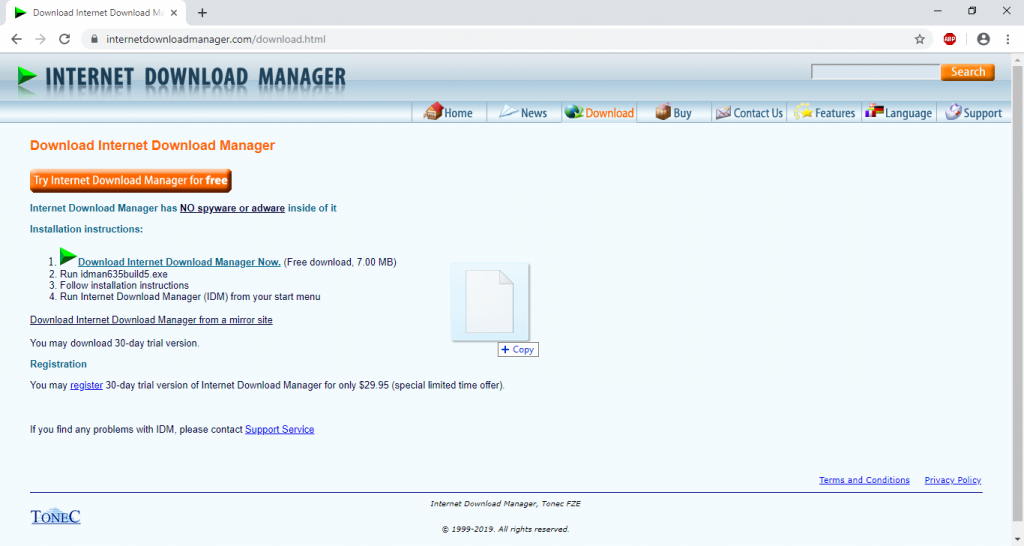Image resolution: width=1024 pixels, height=546 pixels.
Task: Reload the current page
Action: tap(65, 39)
